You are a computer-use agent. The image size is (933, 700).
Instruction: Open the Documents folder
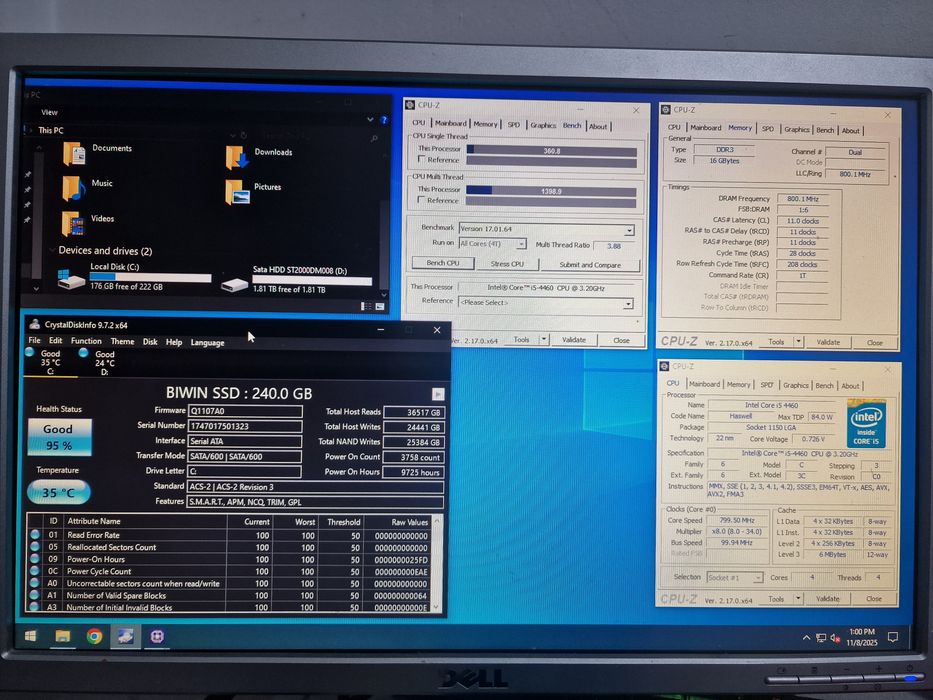[97, 154]
